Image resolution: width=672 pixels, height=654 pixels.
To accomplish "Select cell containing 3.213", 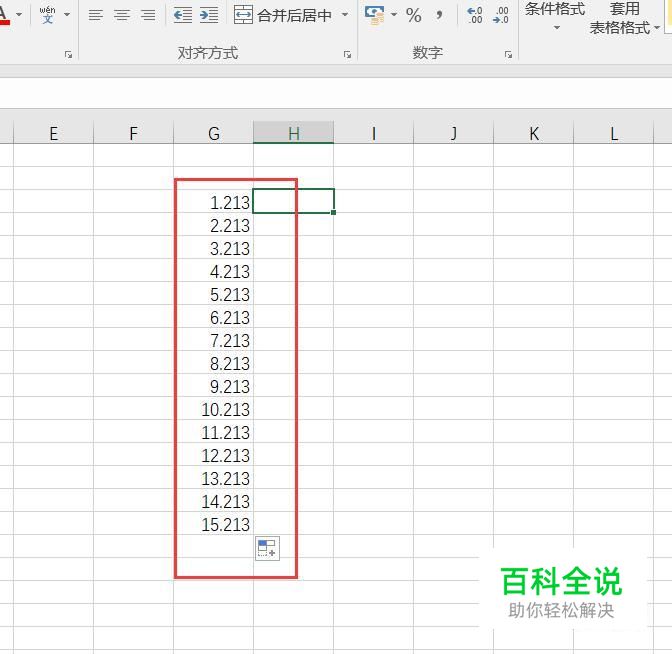I will 213,249.
